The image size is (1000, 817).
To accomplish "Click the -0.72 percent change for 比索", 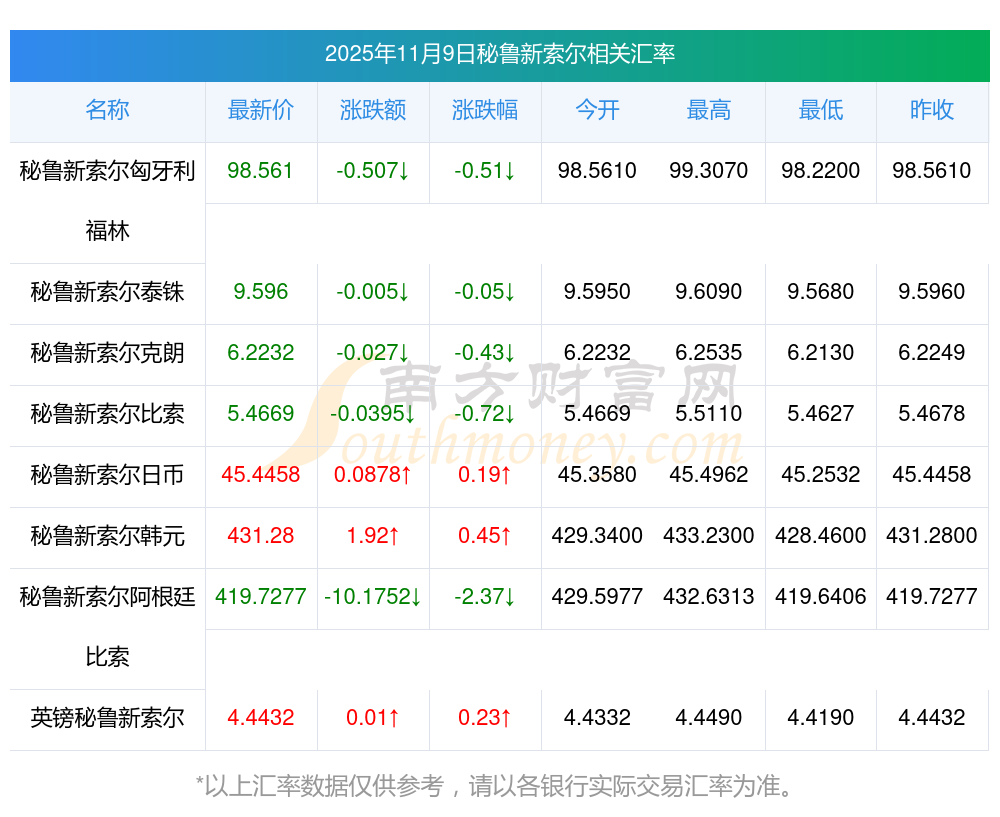I will point(485,414).
